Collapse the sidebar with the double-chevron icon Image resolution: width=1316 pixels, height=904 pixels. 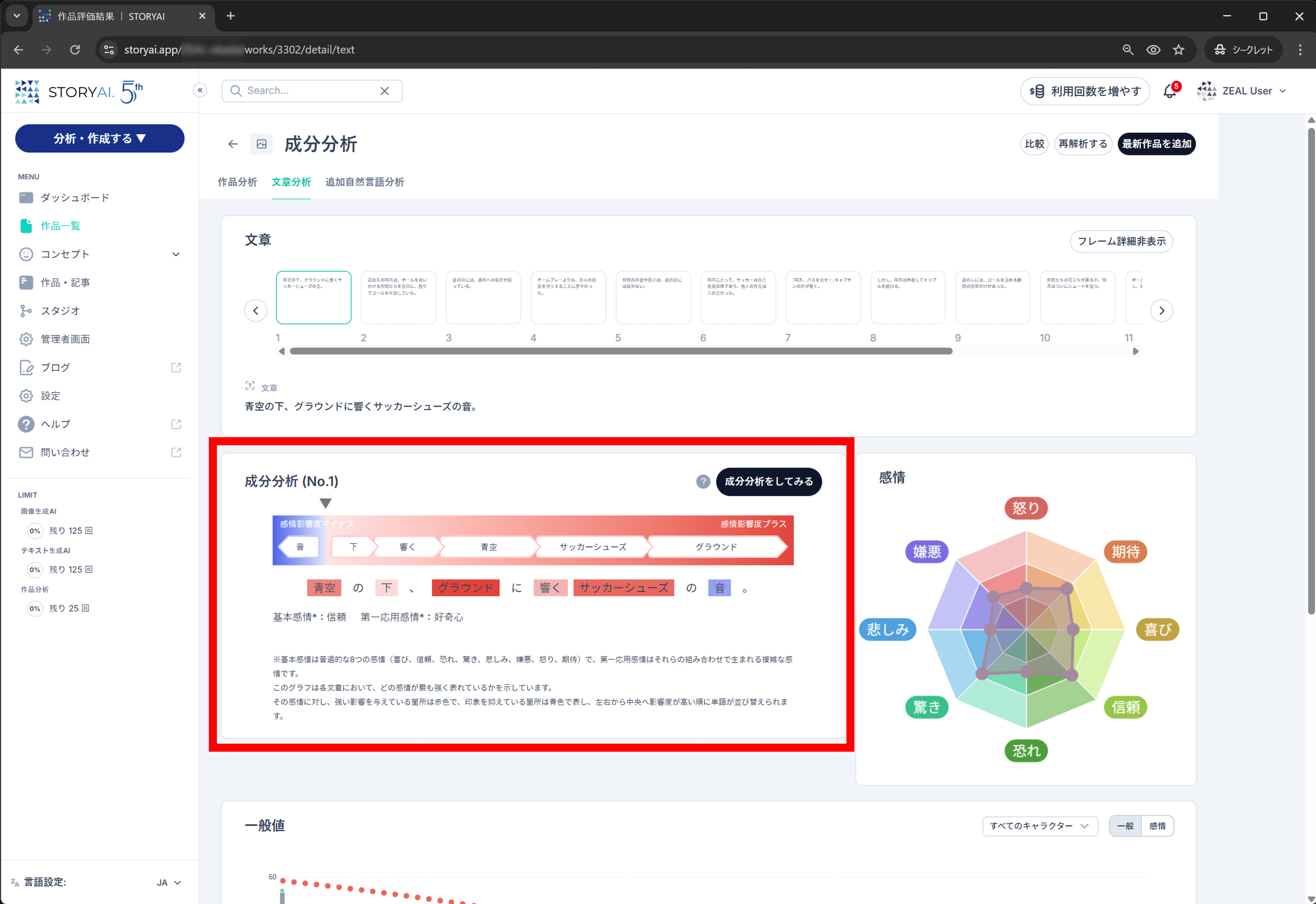[200, 90]
